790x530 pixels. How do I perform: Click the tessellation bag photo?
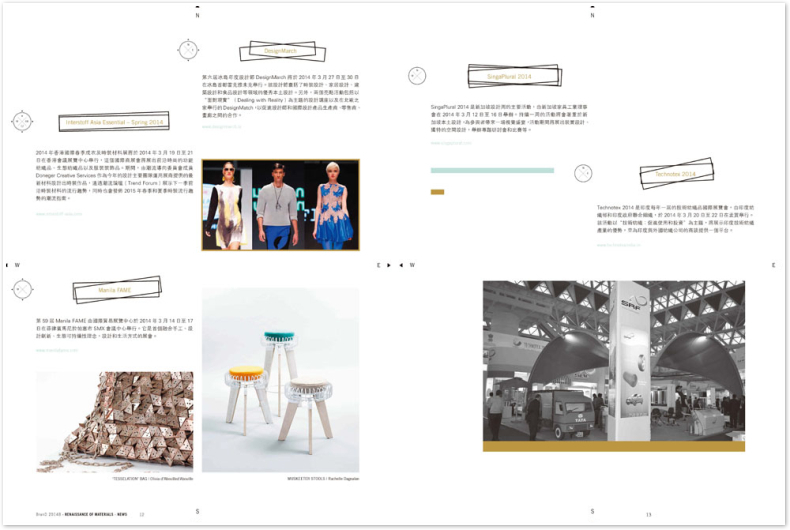pos(114,422)
